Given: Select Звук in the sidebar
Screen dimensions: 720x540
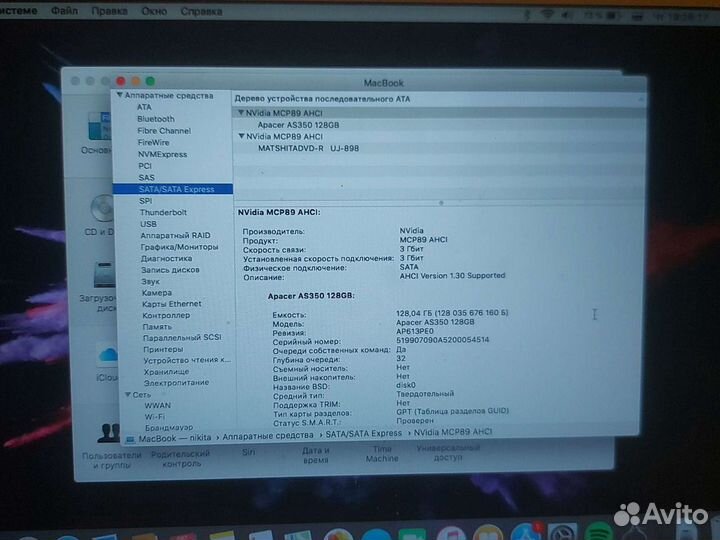Looking at the screenshot, I should (x=151, y=281).
